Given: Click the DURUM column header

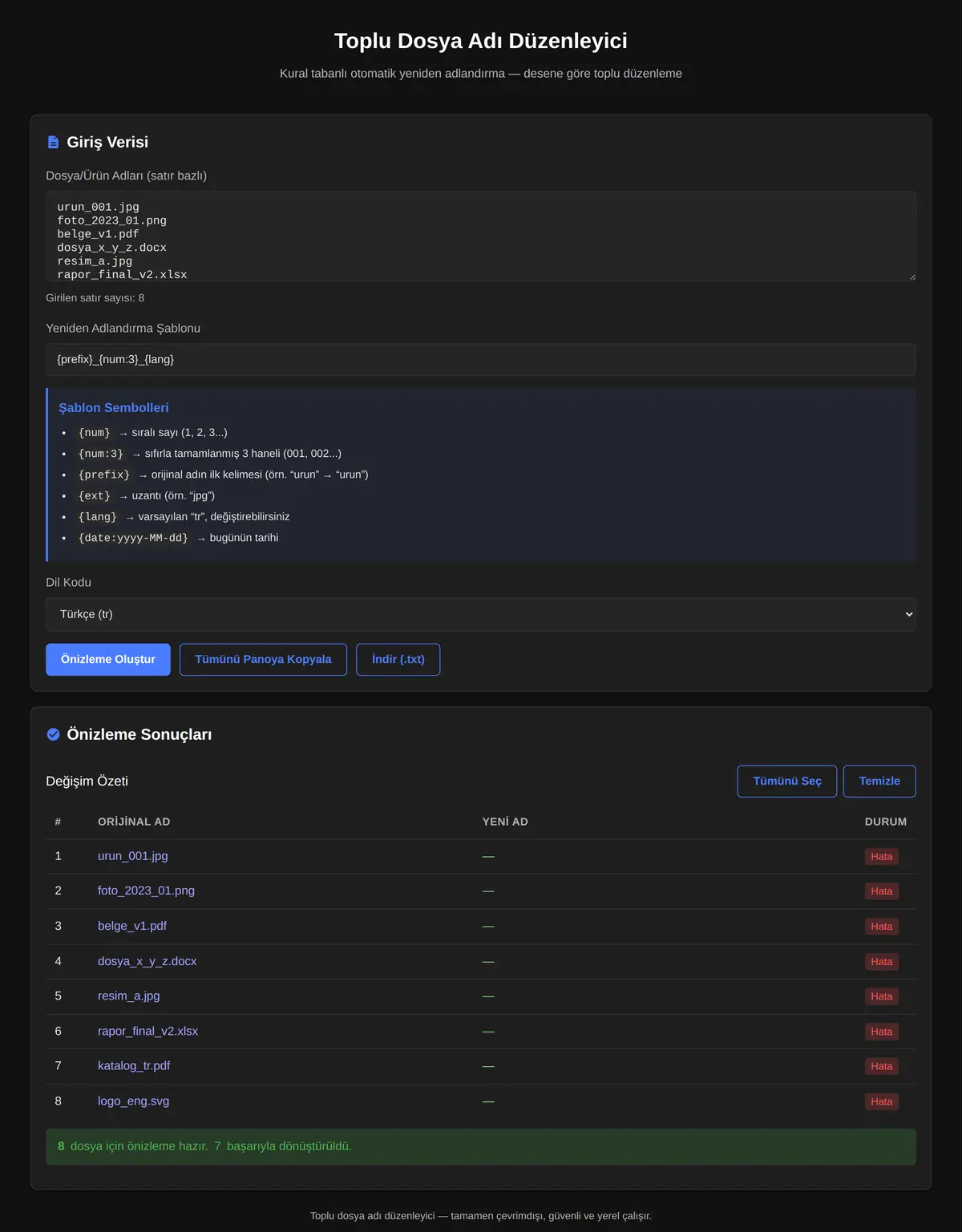Looking at the screenshot, I should pyautogui.click(x=886, y=822).
